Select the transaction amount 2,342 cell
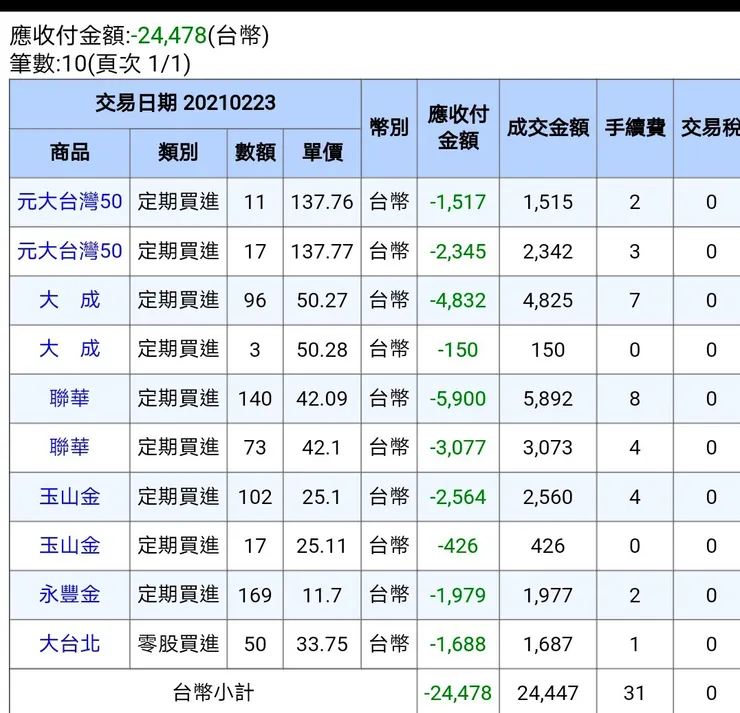Image resolution: width=740 pixels, height=713 pixels. tap(548, 252)
